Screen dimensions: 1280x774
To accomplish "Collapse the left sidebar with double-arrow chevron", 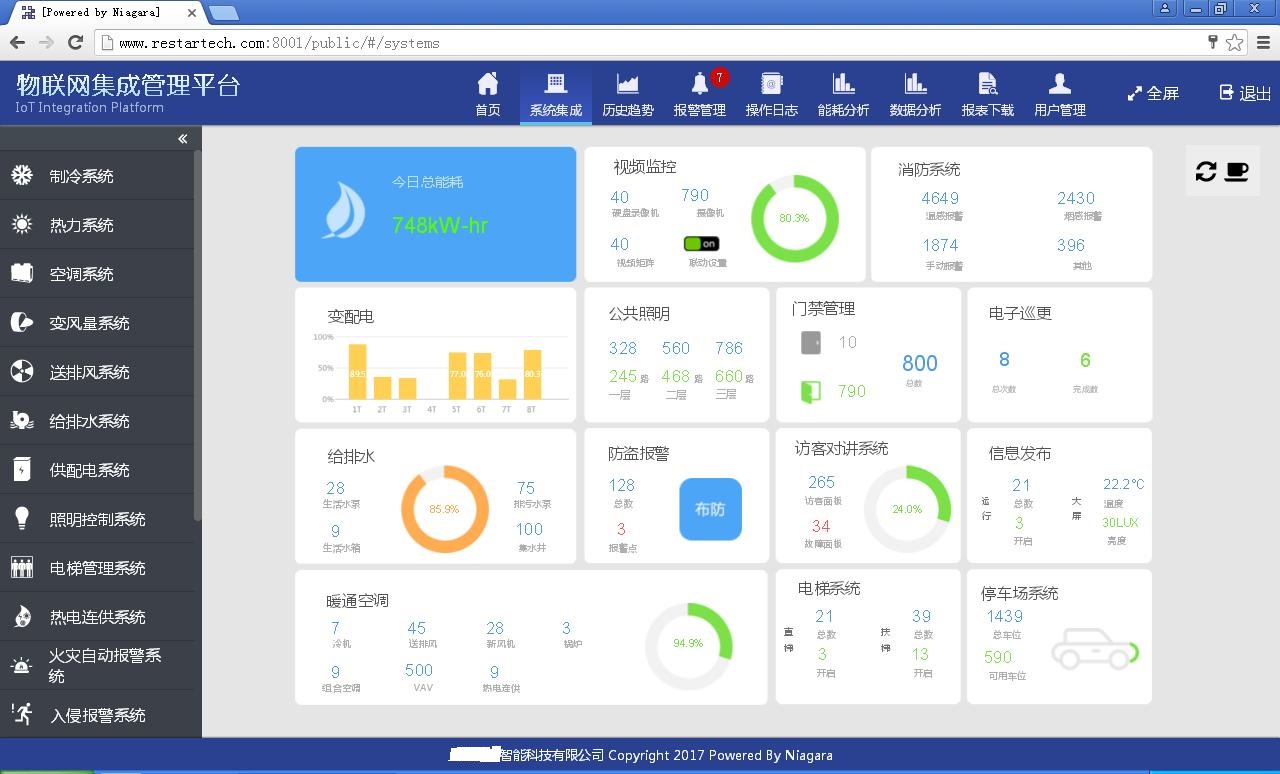I will pos(183,139).
